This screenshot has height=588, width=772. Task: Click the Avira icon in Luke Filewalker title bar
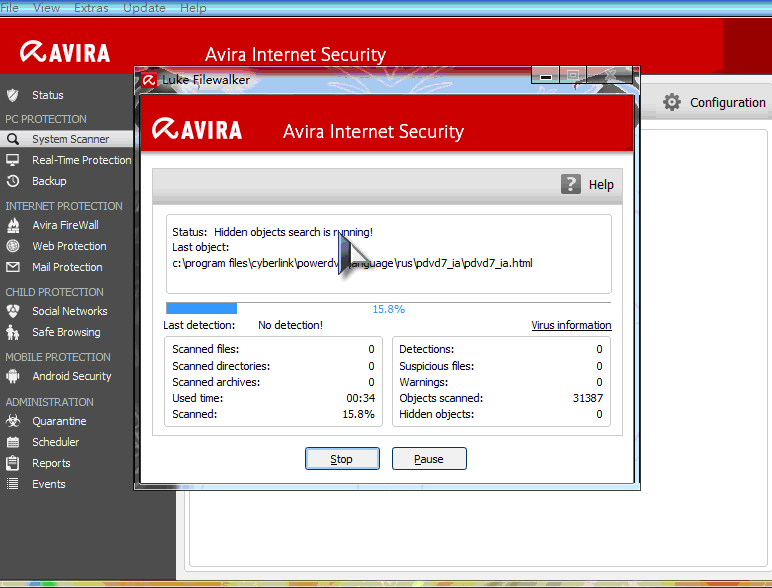click(149, 80)
